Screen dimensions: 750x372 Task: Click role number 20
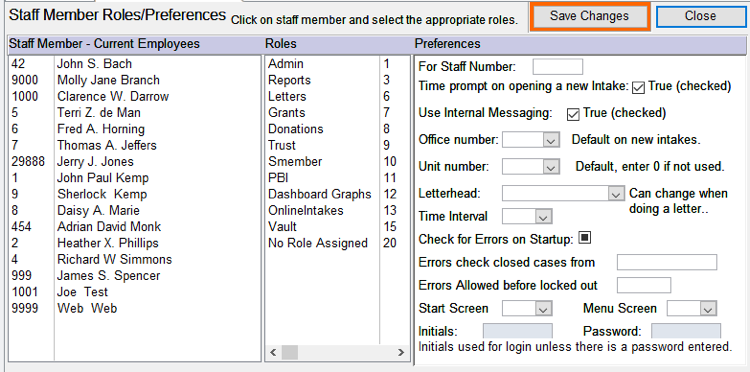[x=390, y=243]
